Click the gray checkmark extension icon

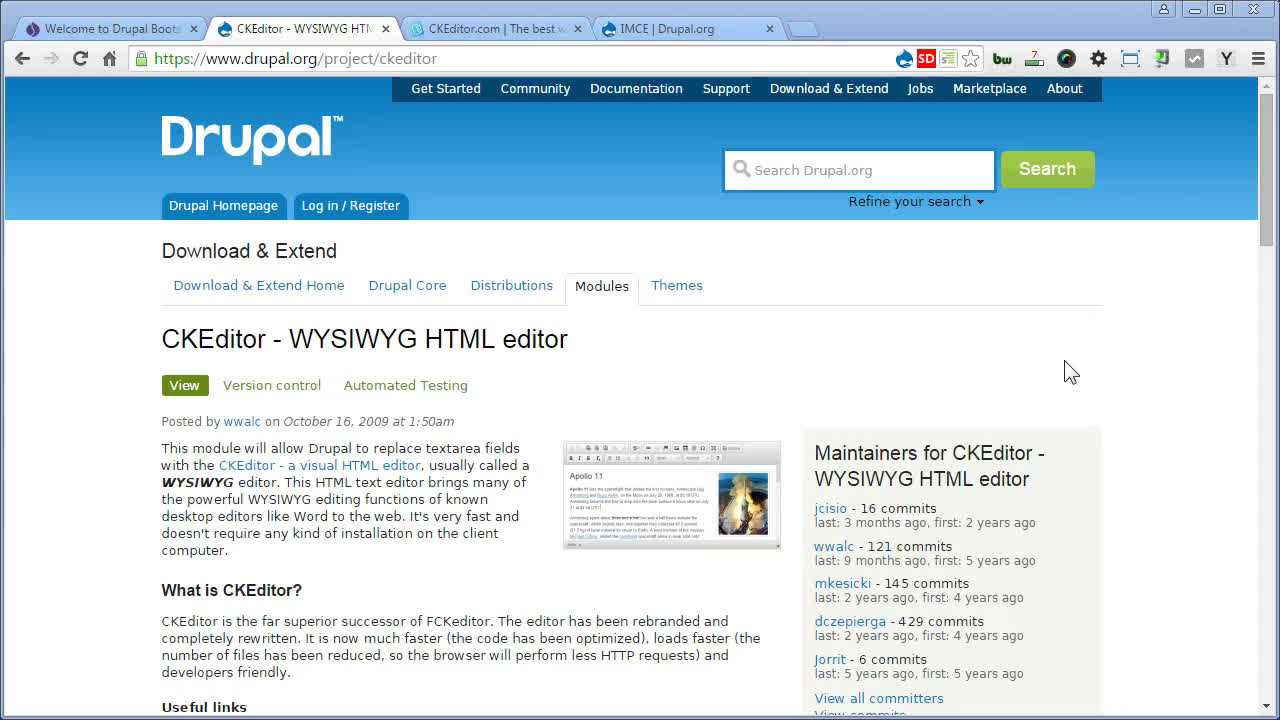pos(1194,59)
